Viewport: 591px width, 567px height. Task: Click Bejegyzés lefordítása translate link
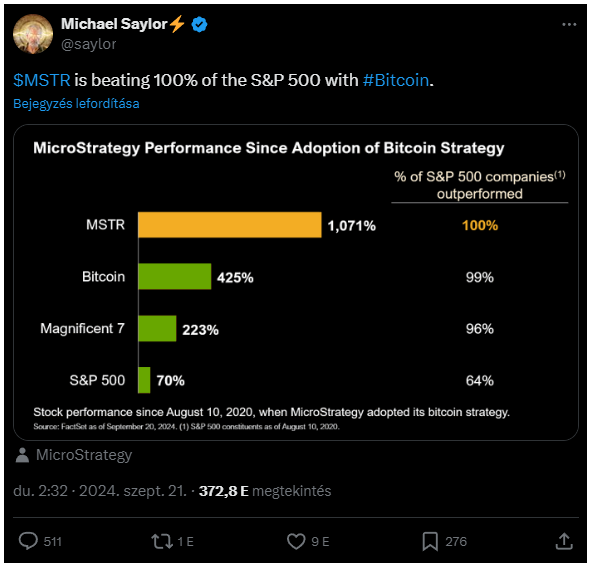point(76,104)
